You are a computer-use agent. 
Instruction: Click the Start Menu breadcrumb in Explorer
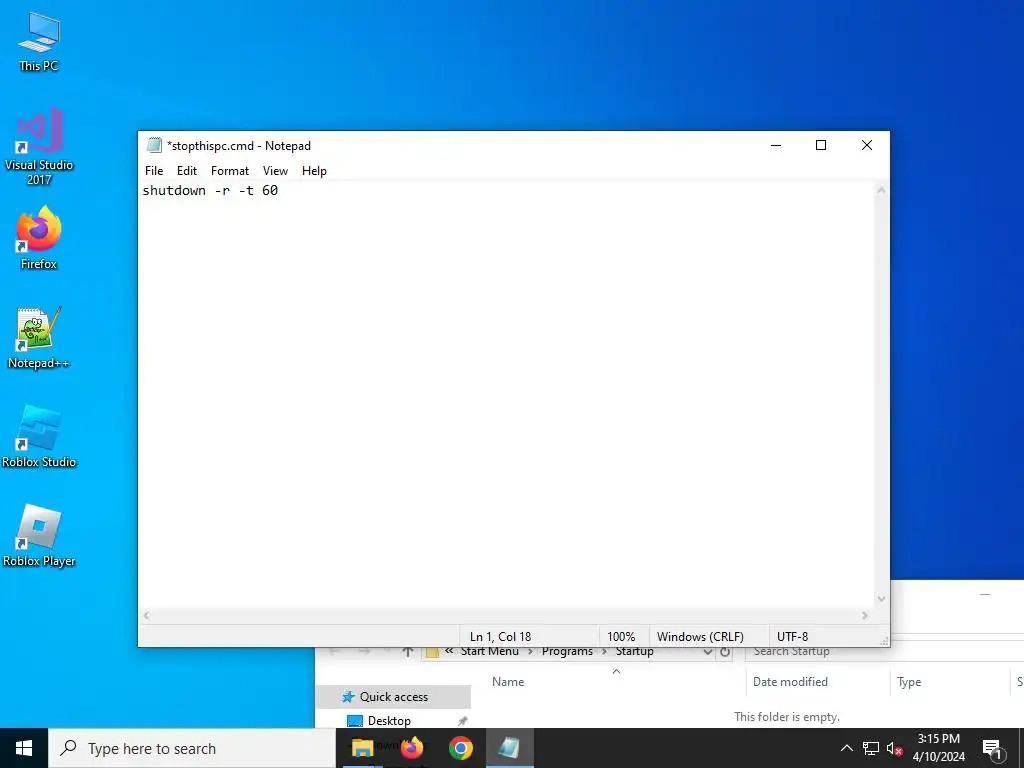[489, 652]
